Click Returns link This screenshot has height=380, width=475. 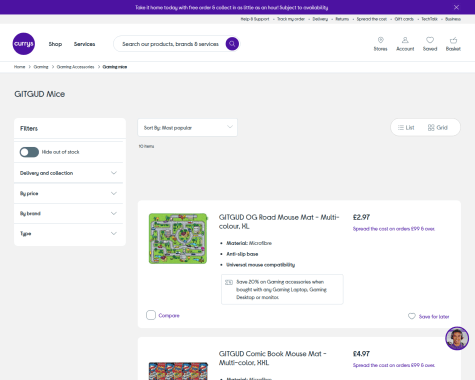(342, 19)
